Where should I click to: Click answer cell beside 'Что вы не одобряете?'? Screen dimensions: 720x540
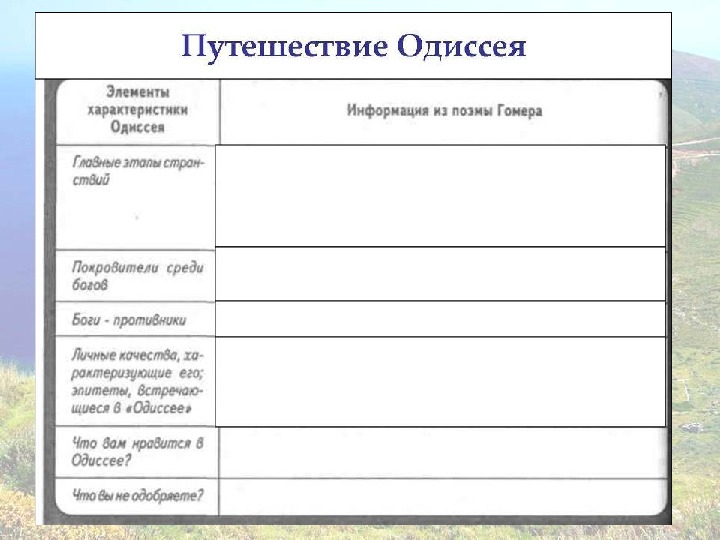tap(443, 497)
